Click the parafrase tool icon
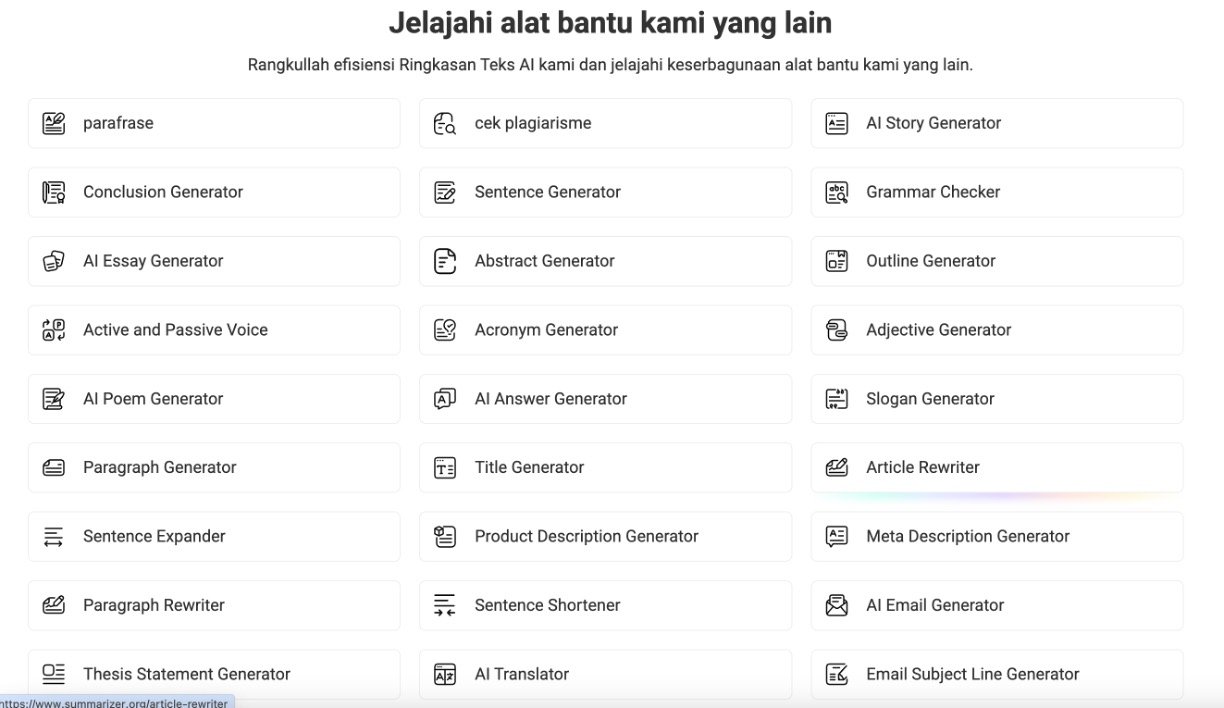This screenshot has width=1224, height=708. click(54, 123)
